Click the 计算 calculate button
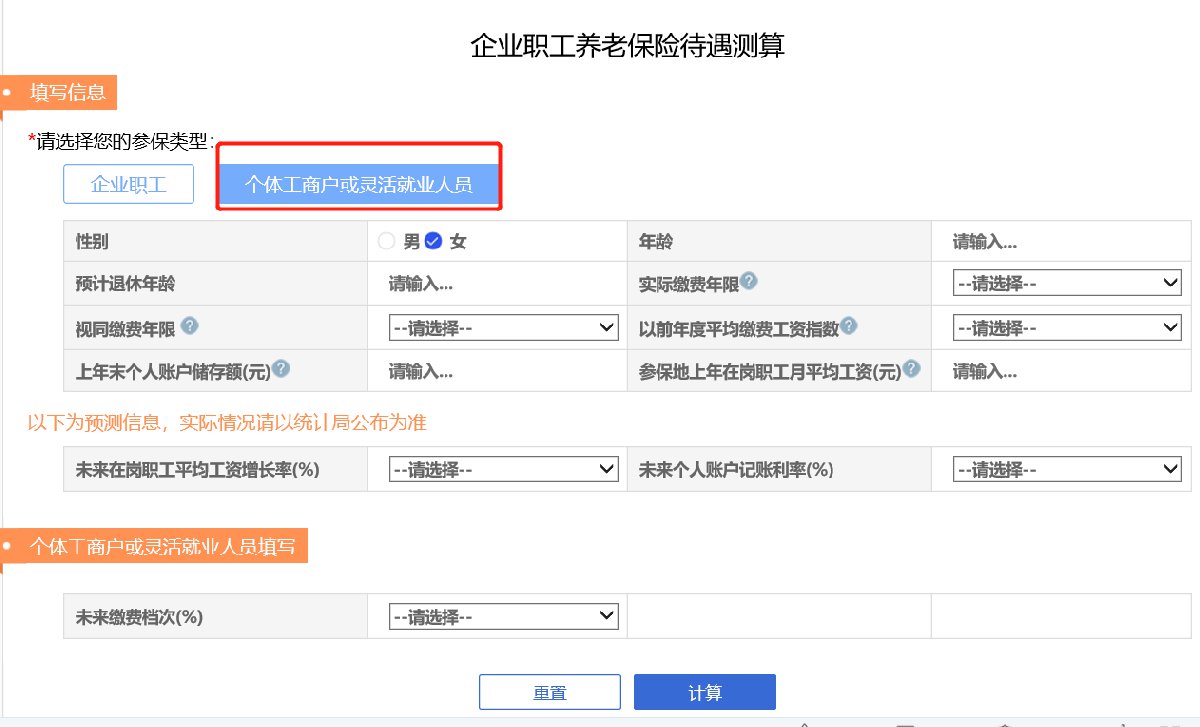 click(x=704, y=693)
